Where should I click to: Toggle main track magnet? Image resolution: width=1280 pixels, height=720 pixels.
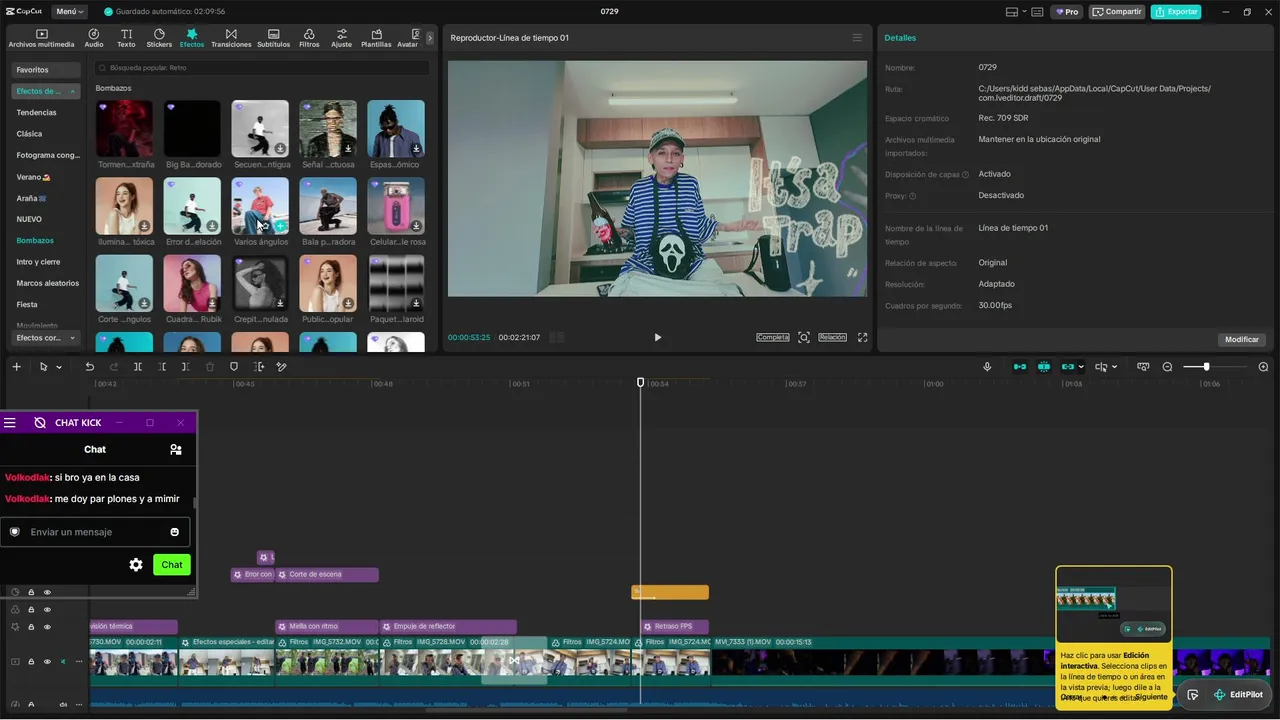click(1020, 367)
